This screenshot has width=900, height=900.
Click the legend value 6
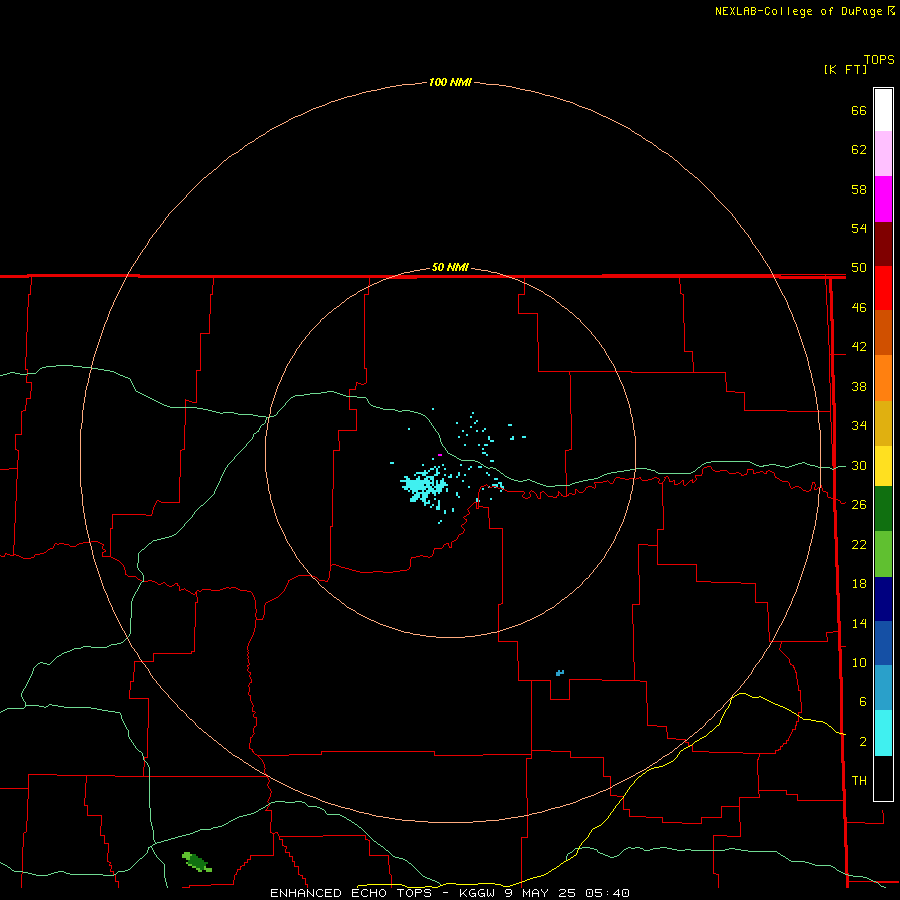pos(862,702)
